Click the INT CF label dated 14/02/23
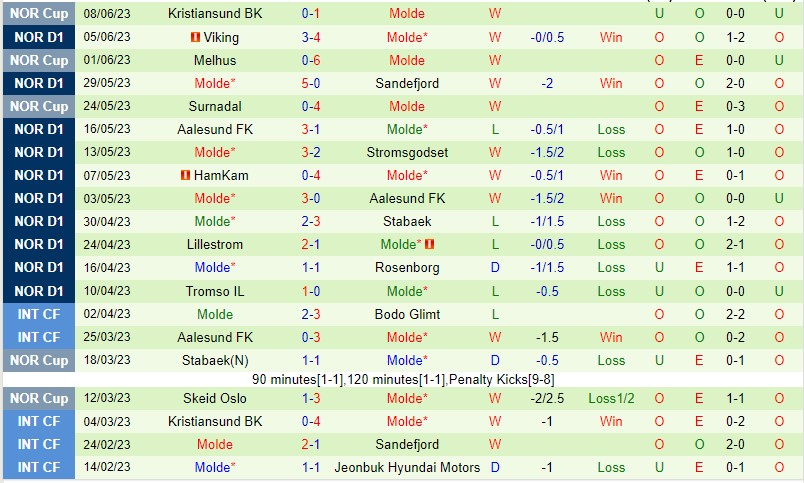This screenshot has width=804, height=483. 40,467
